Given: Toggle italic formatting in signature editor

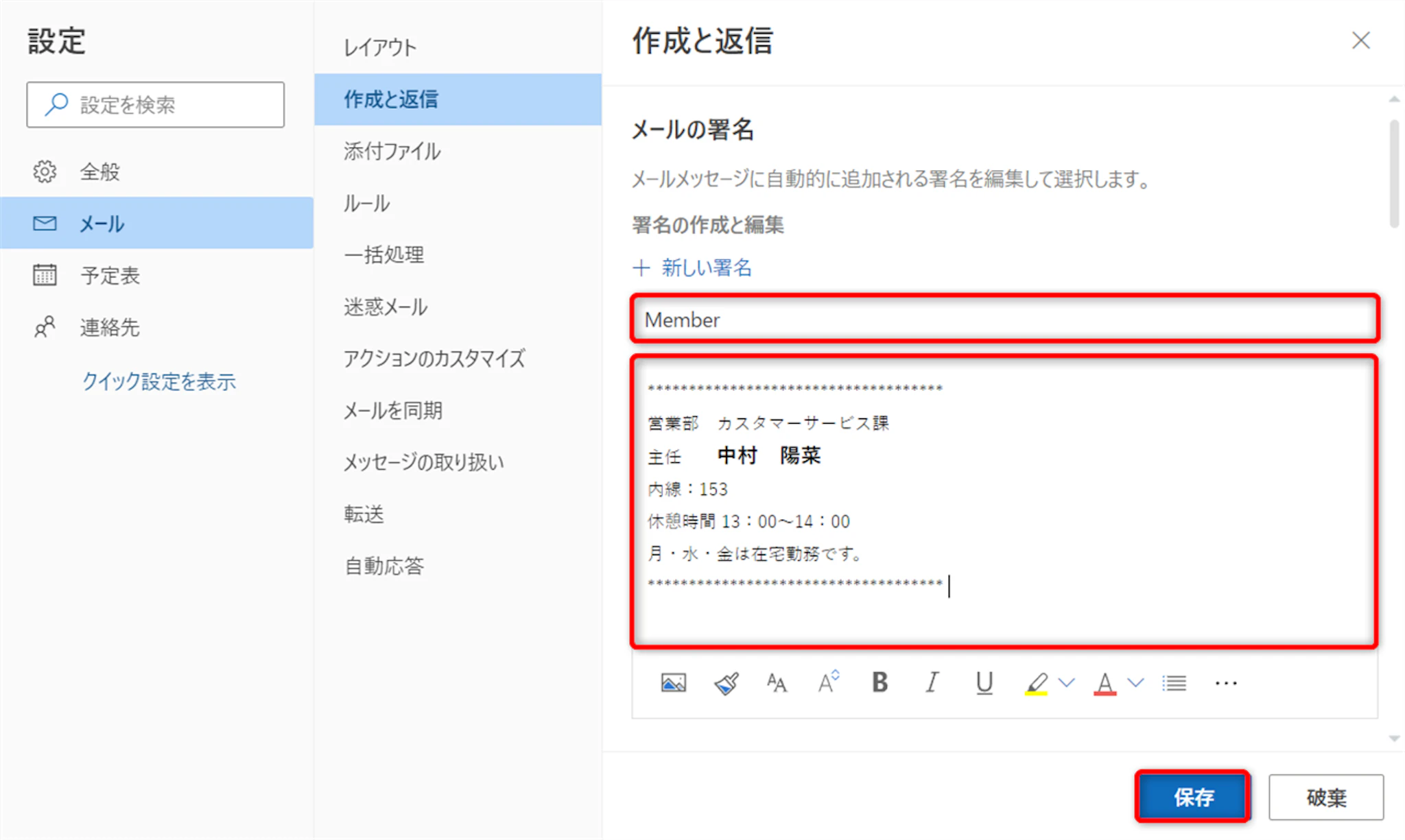Looking at the screenshot, I should 932,683.
